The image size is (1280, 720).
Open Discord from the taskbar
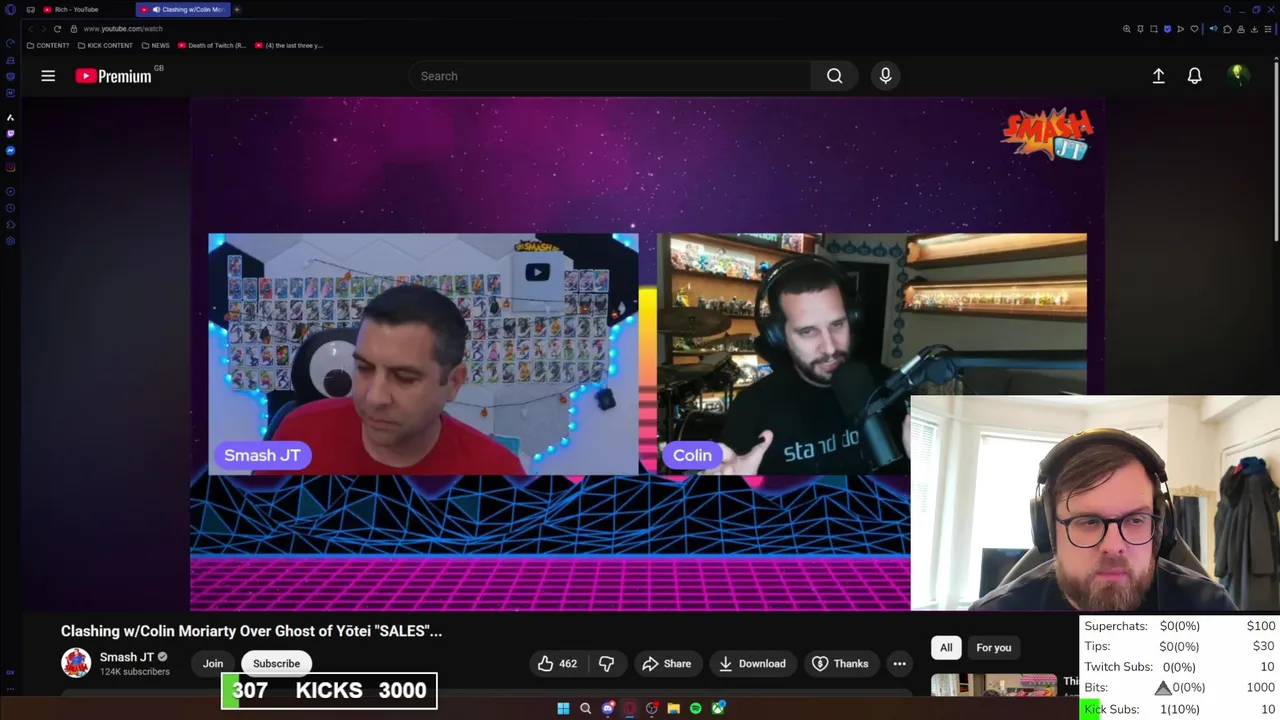point(608,708)
